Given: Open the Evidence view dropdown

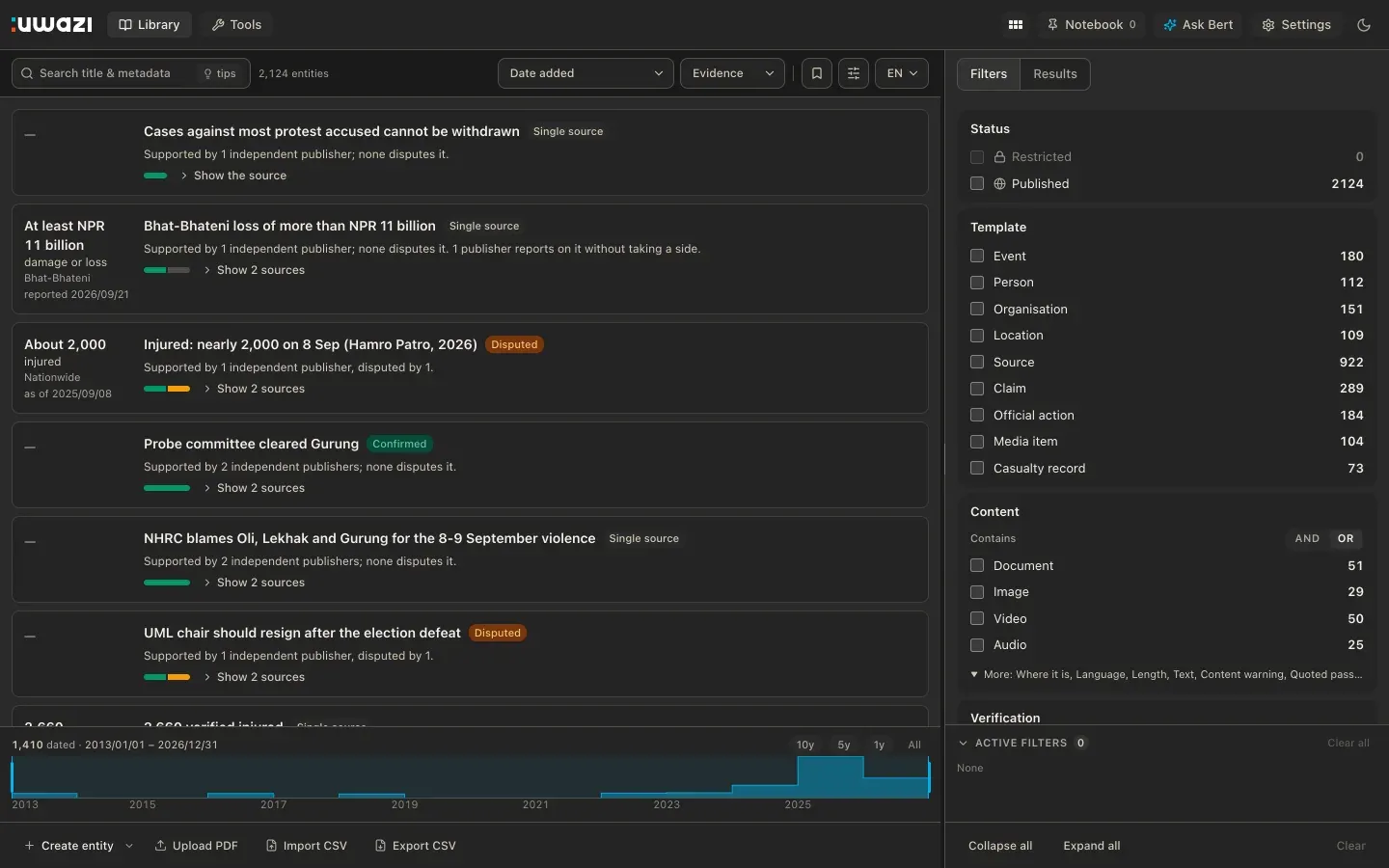Looking at the screenshot, I should coord(732,73).
